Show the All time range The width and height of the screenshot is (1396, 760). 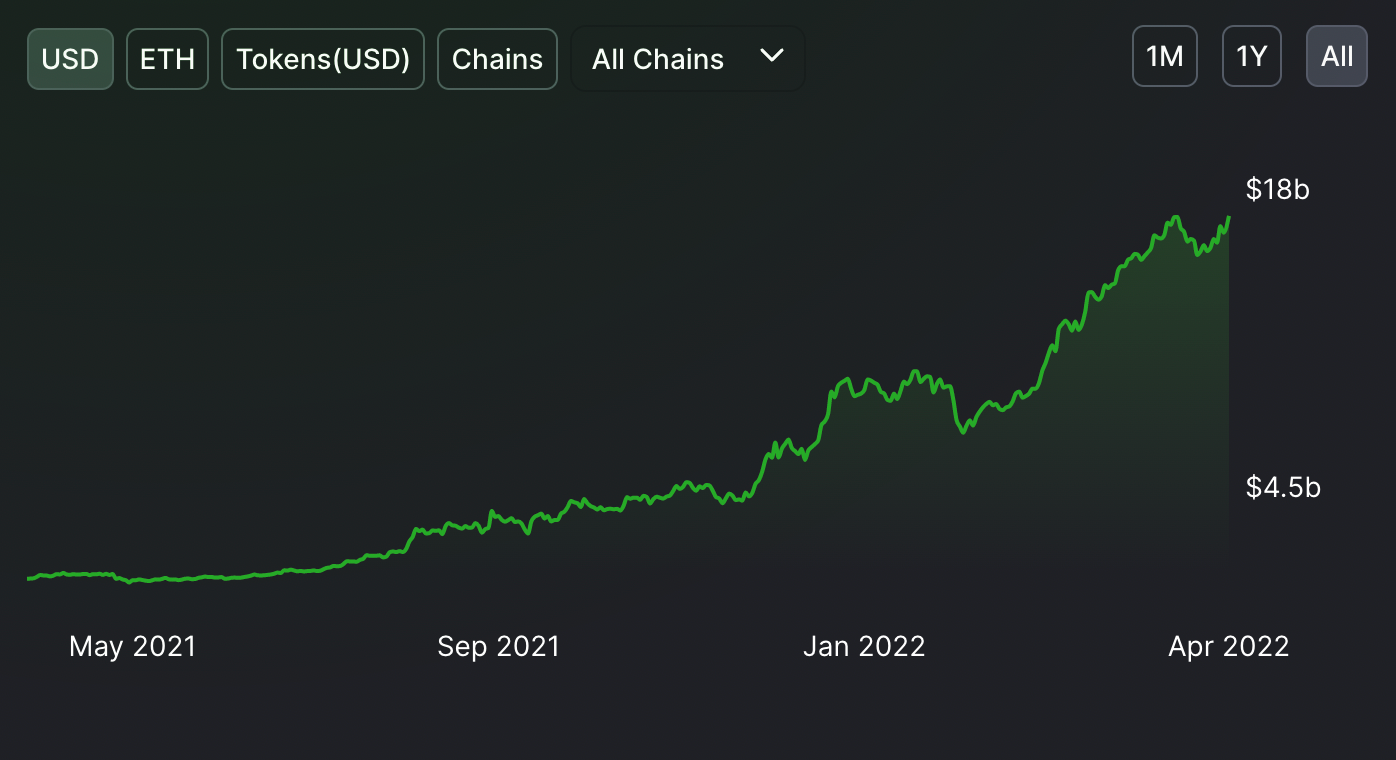click(1336, 56)
